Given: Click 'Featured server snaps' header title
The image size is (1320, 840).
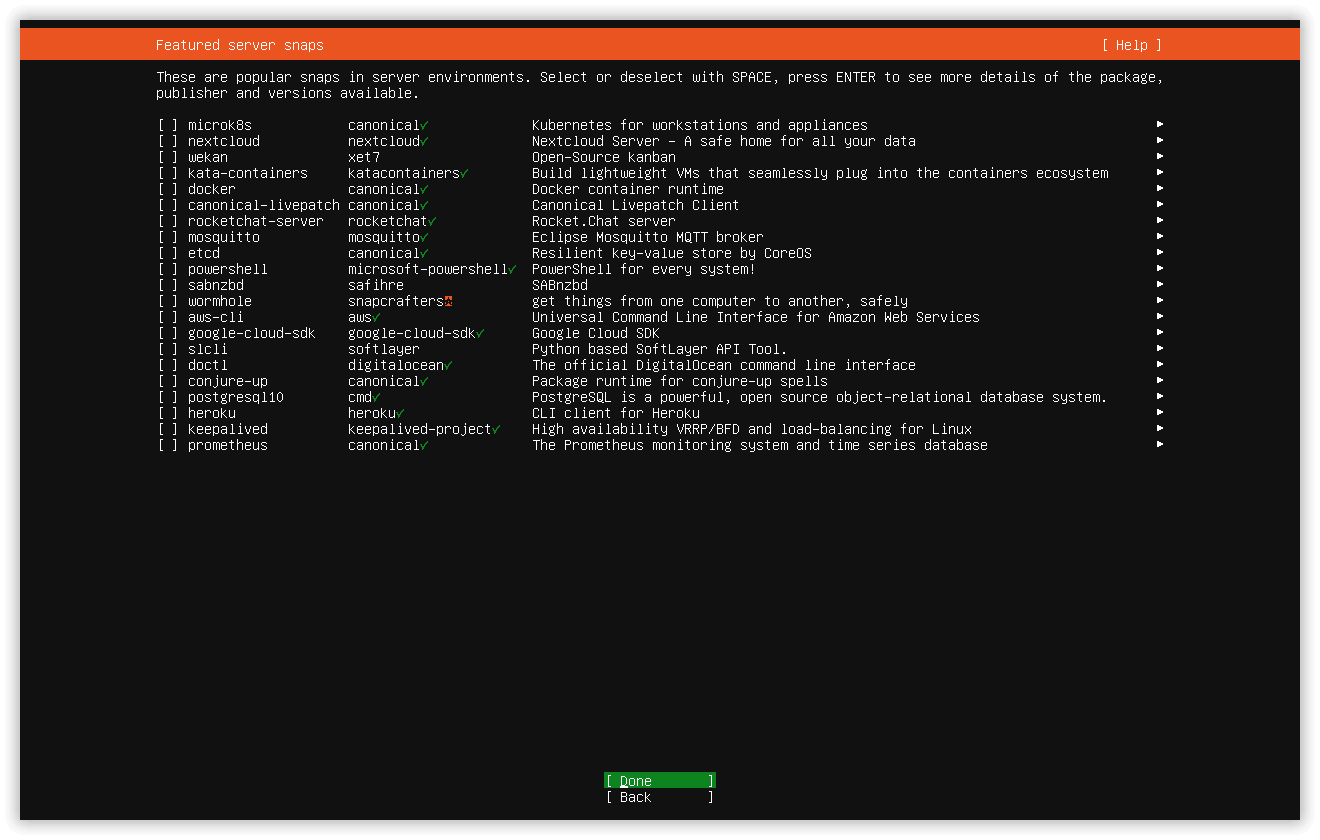Looking at the screenshot, I should pyautogui.click(x=240, y=45).
